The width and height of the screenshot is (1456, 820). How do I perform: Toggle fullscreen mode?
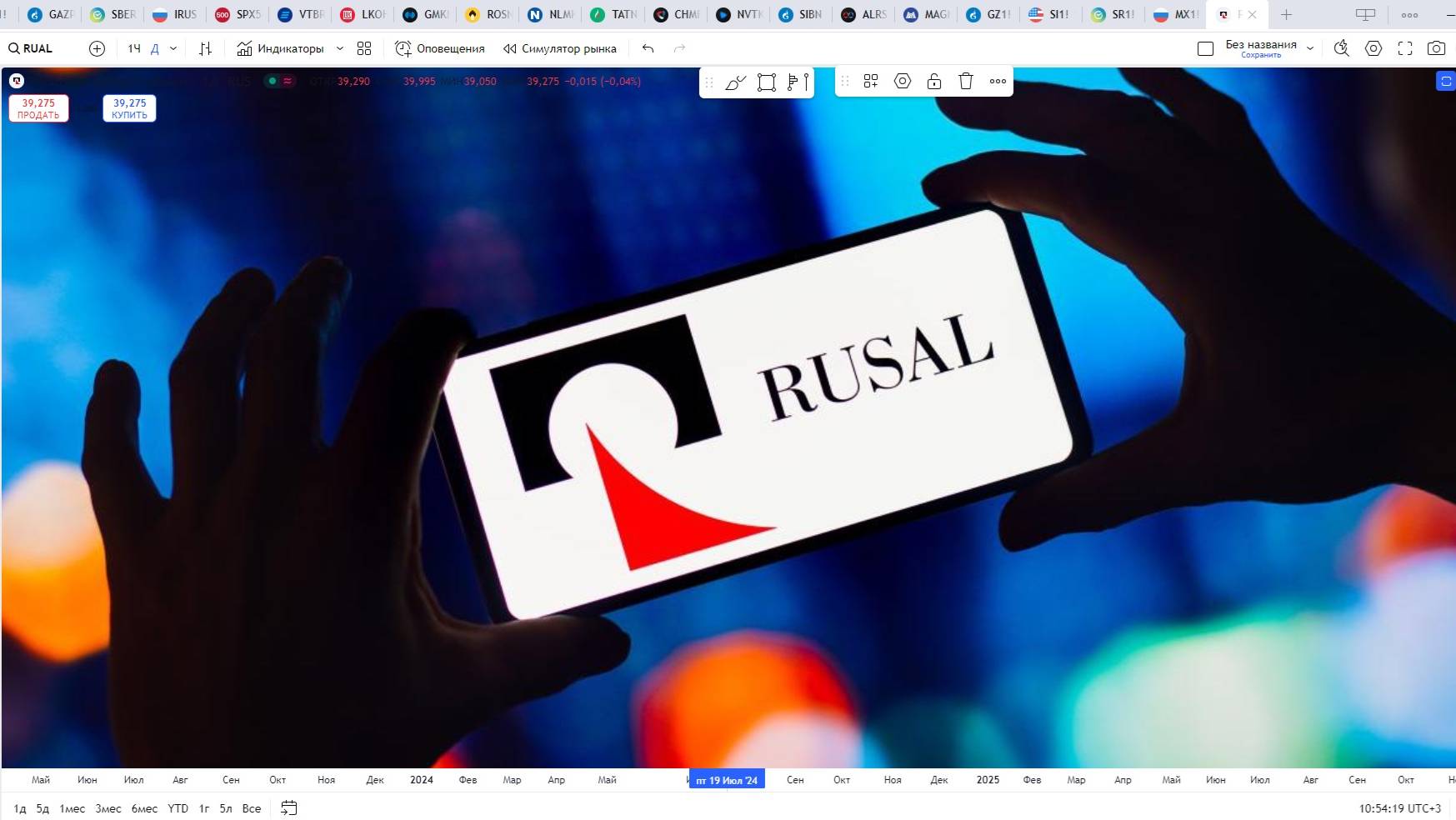1405,48
